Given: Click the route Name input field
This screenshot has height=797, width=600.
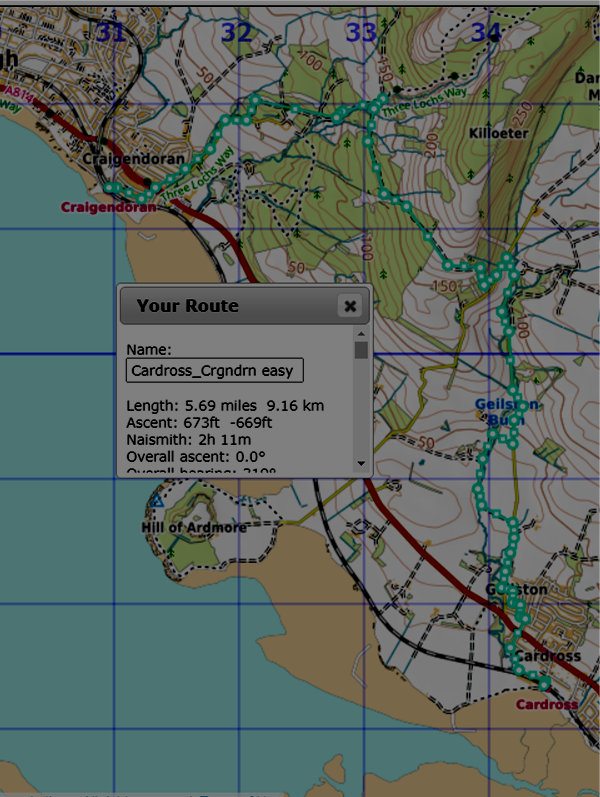Looking at the screenshot, I should tap(215, 371).
